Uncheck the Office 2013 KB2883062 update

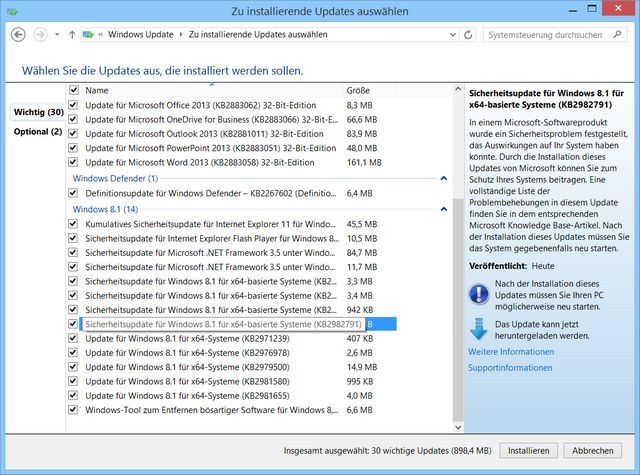click(73, 105)
